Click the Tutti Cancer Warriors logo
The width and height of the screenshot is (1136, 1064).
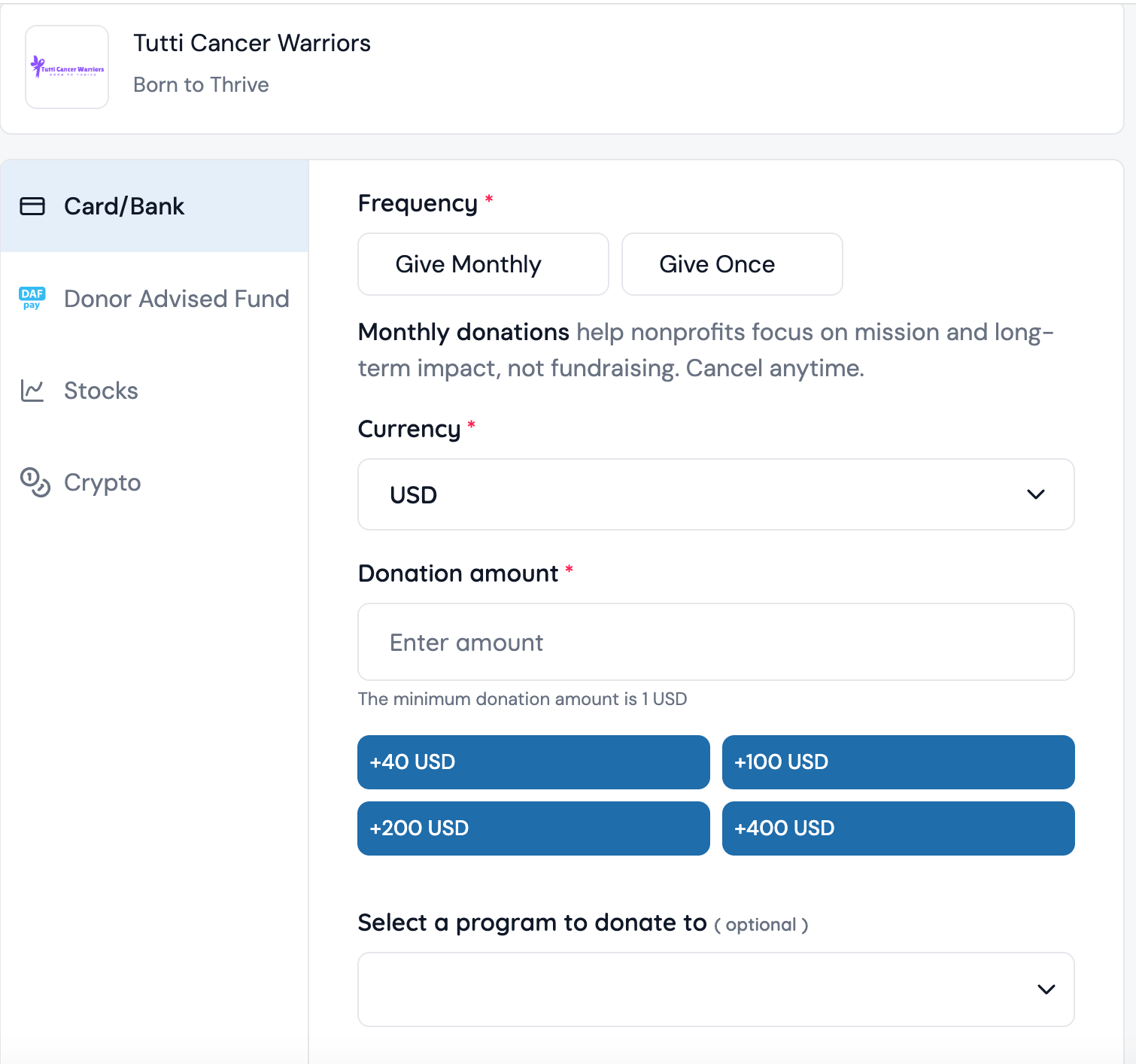pyautogui.click(x=67, y=68)
